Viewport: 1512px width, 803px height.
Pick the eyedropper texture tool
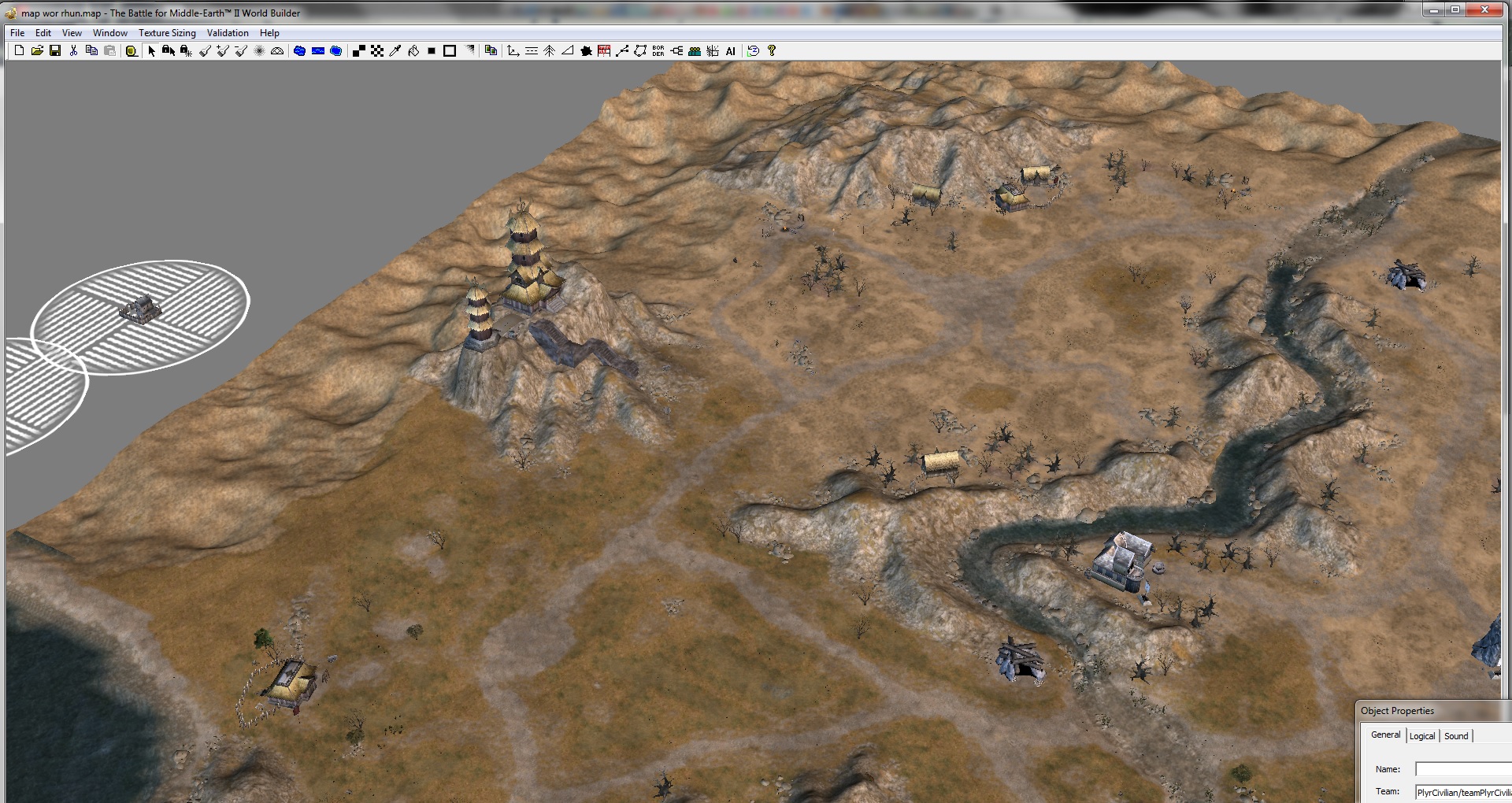tap(395, 50)
